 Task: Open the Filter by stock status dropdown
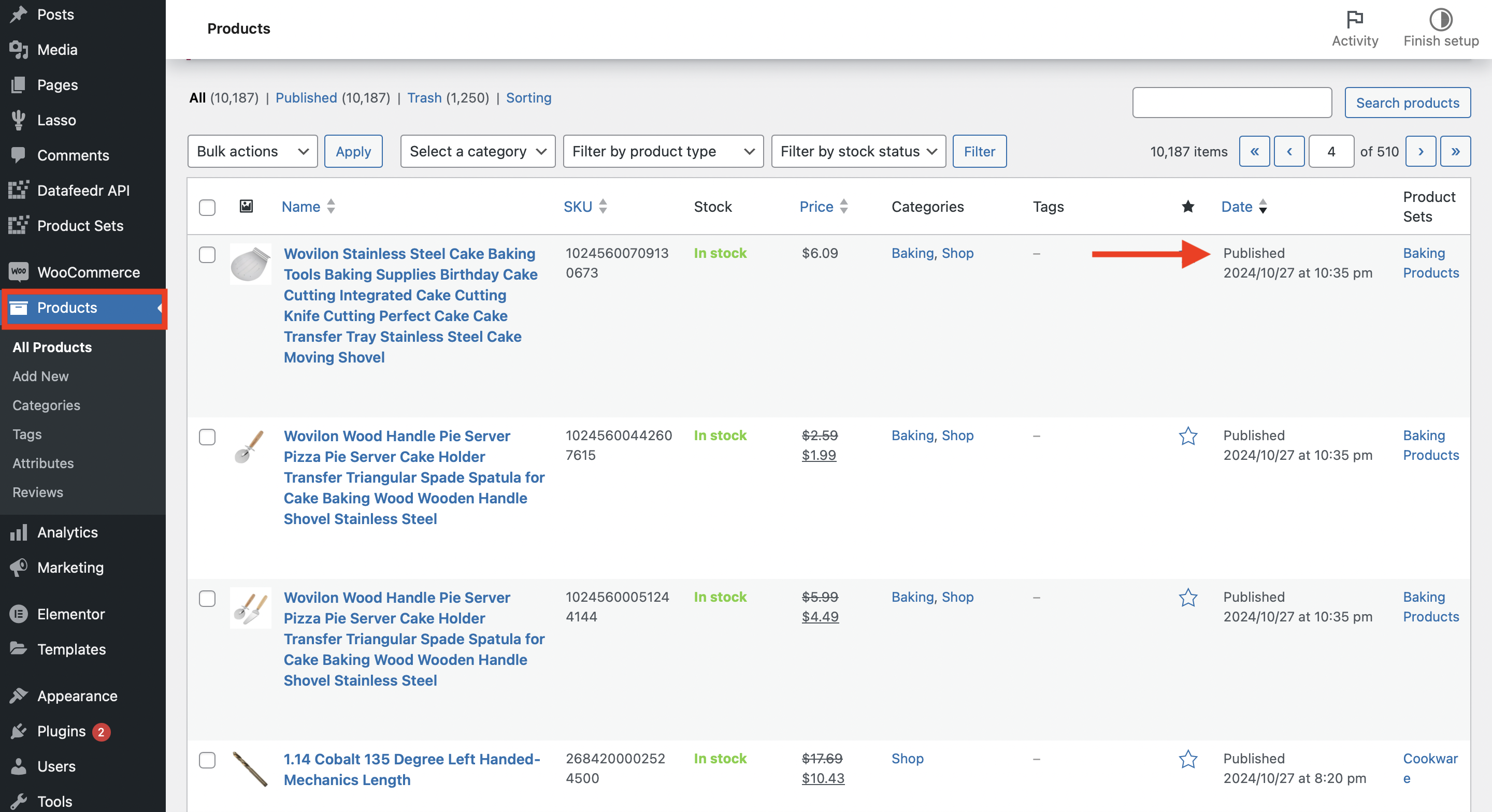(x=858, y=151)
